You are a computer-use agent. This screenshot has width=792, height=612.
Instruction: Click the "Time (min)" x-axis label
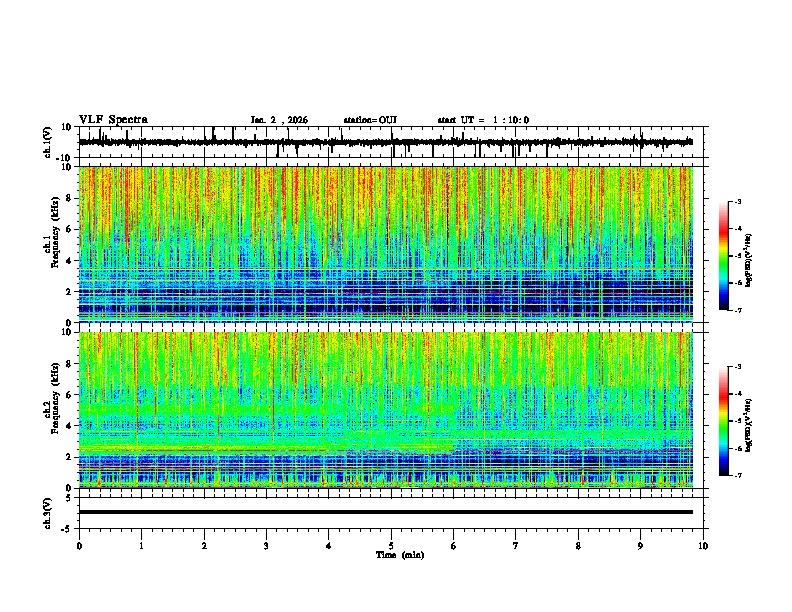(400, 555)
